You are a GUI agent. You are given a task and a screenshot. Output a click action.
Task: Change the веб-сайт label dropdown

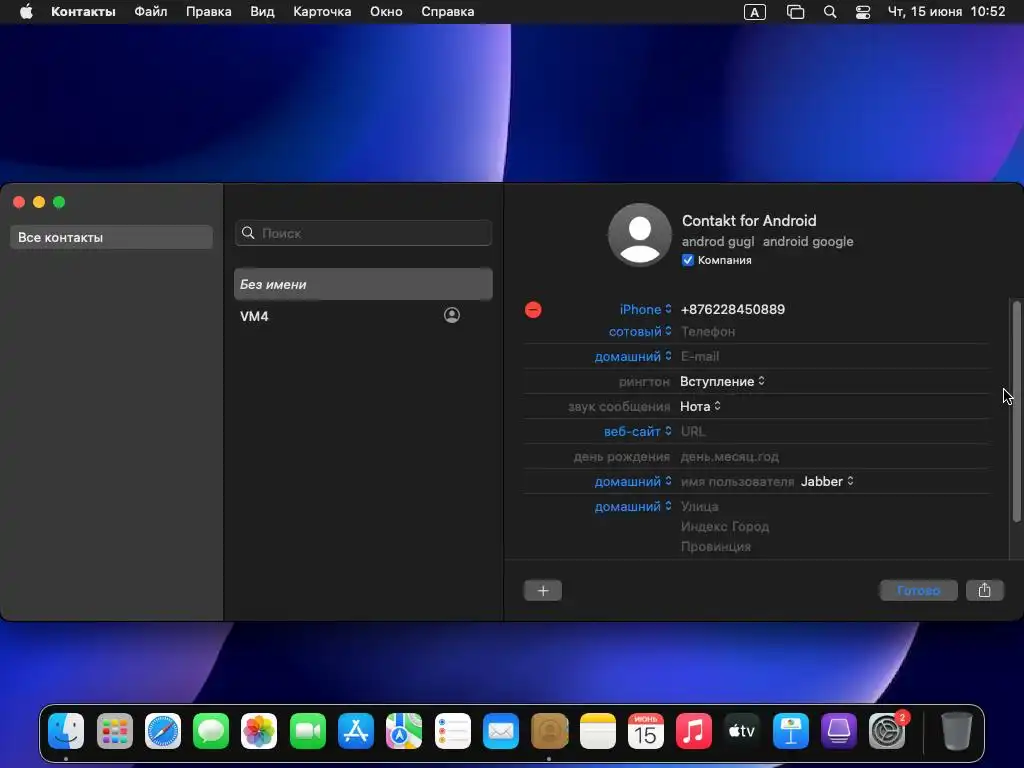tap(637, 431)
